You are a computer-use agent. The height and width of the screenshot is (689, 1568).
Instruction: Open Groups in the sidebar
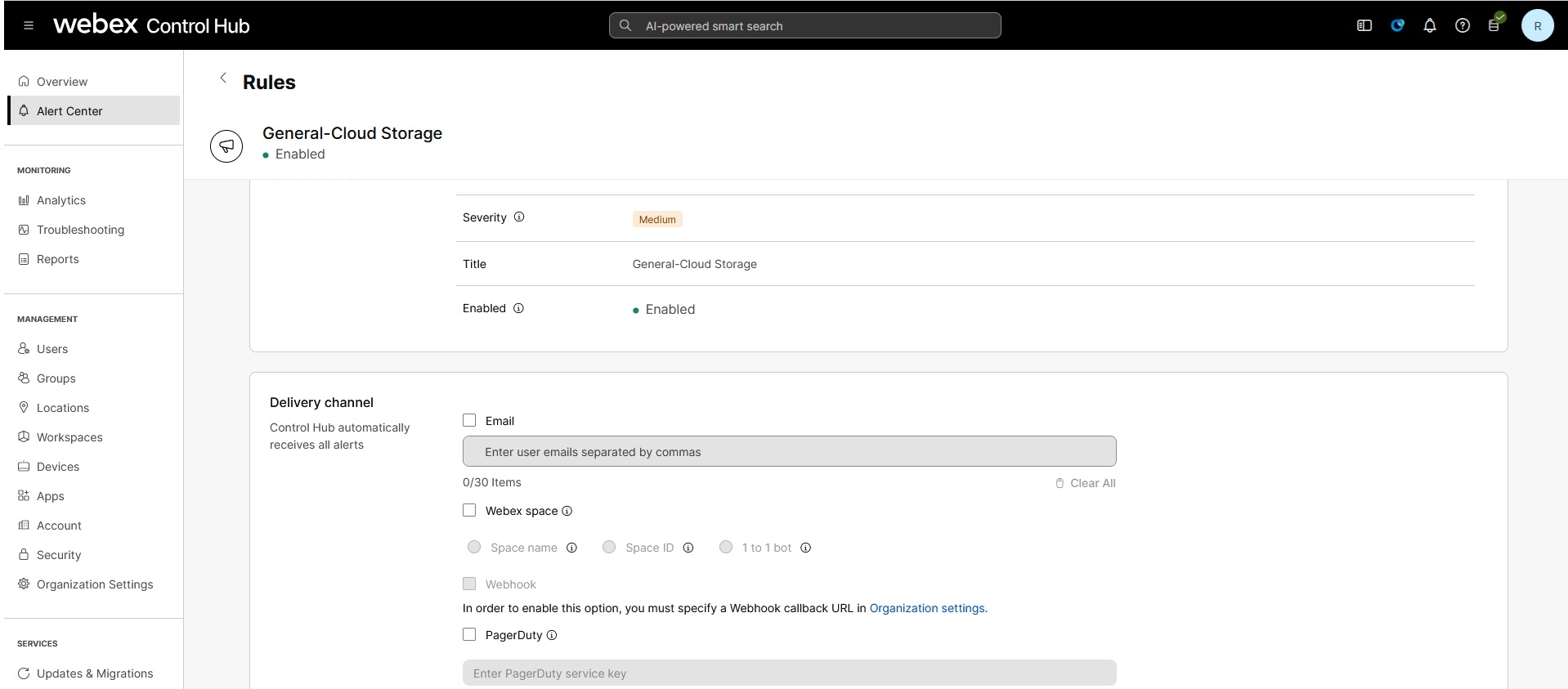[x=93, y=378]
